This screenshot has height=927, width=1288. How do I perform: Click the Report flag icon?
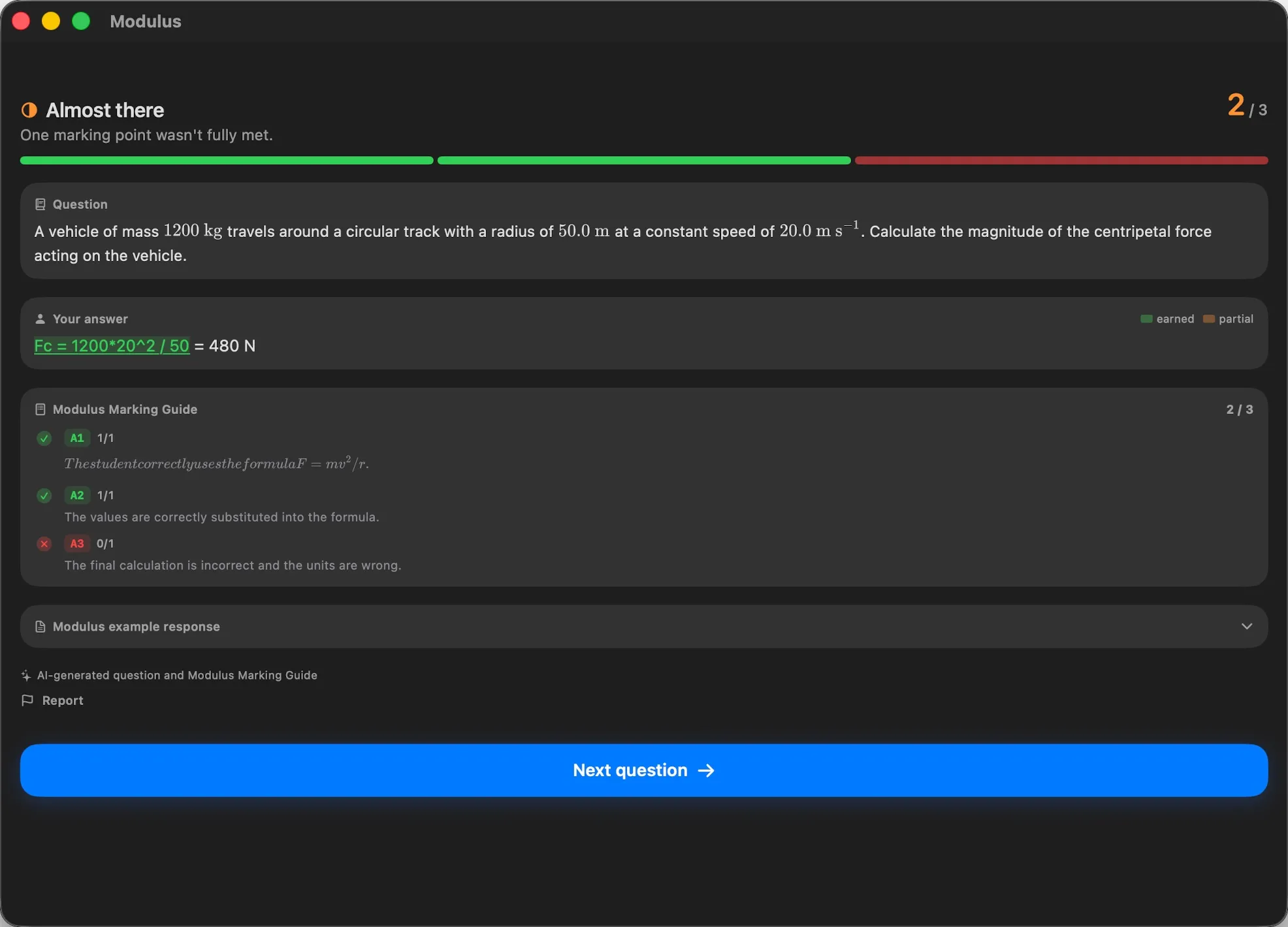27,700
